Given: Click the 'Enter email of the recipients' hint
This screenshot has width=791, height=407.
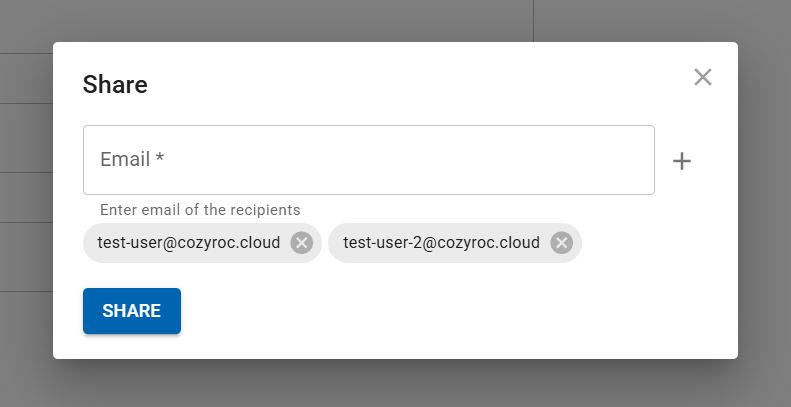Looking at the screenshot, I should [200, 210].
